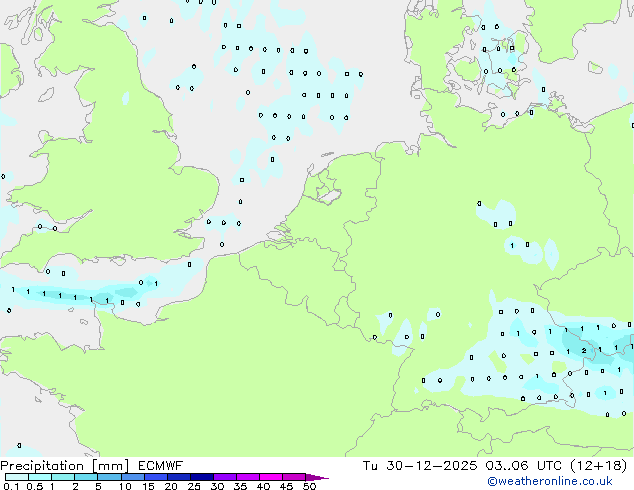The height and width of the screenshot is (490, 634).
Task: Click the "25" legend scale label
Action: pos(194,486)
